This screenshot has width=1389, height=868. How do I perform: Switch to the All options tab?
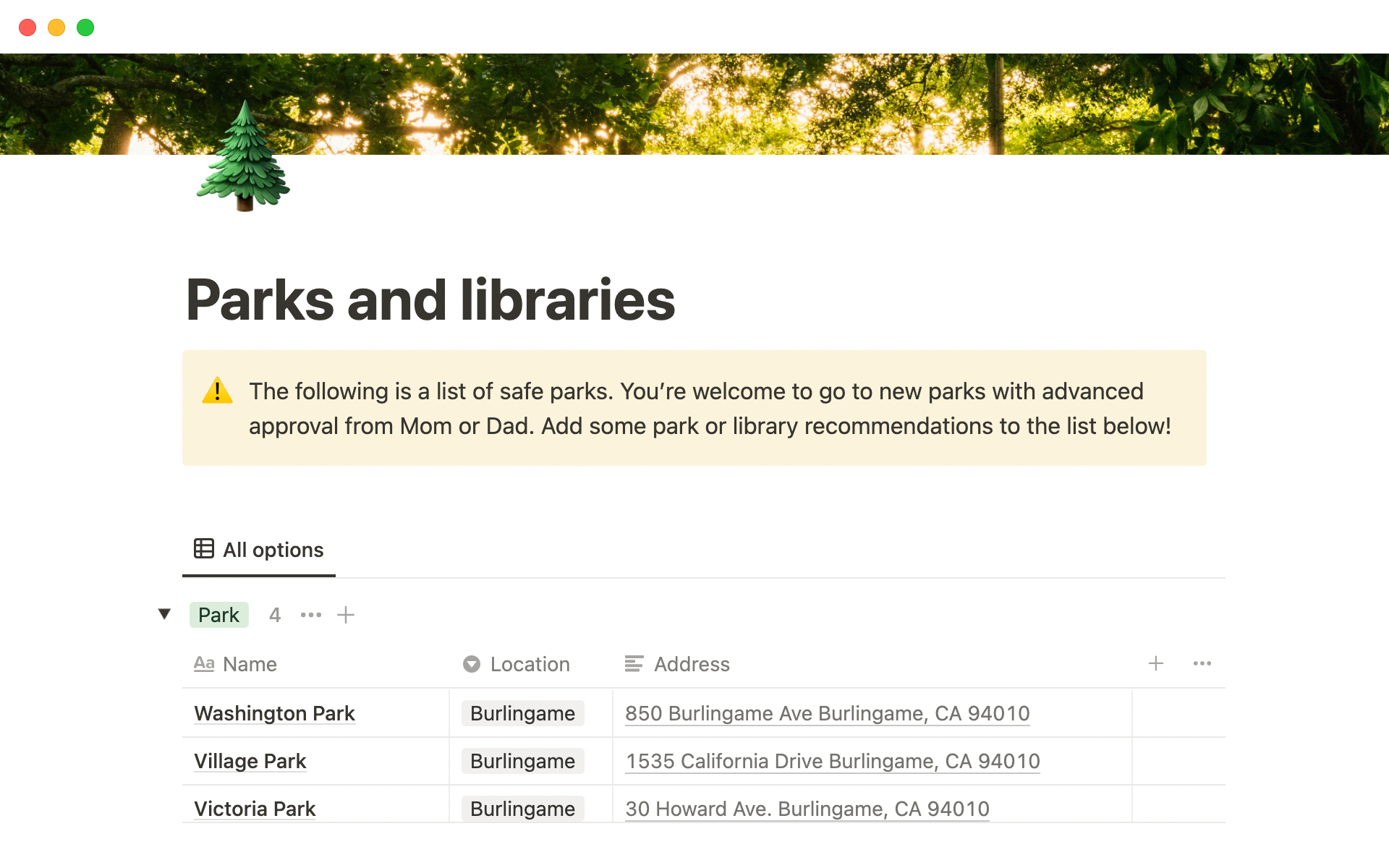(x=259, y=550)
